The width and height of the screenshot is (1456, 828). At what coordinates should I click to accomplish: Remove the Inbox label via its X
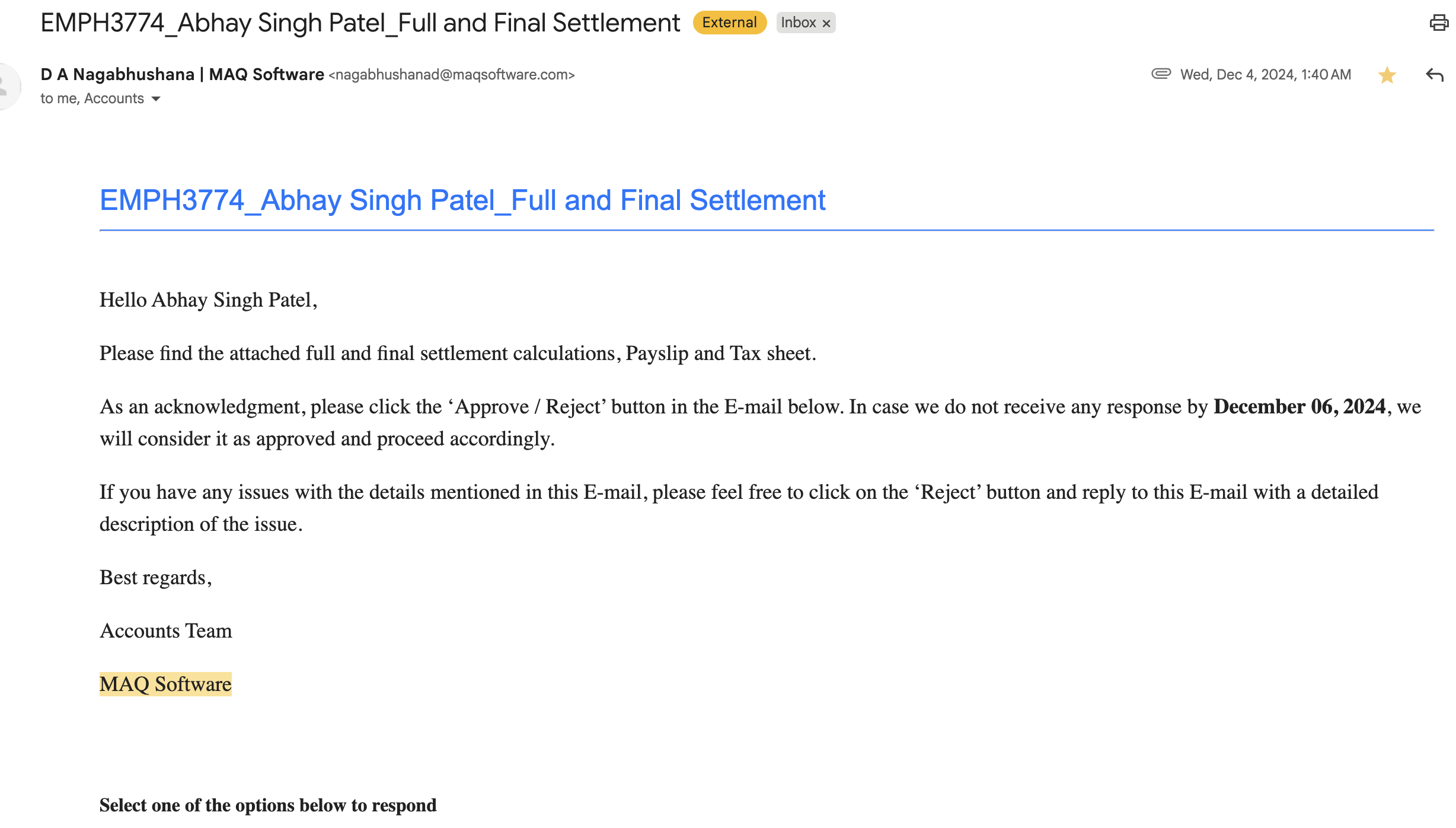(826, 23)
